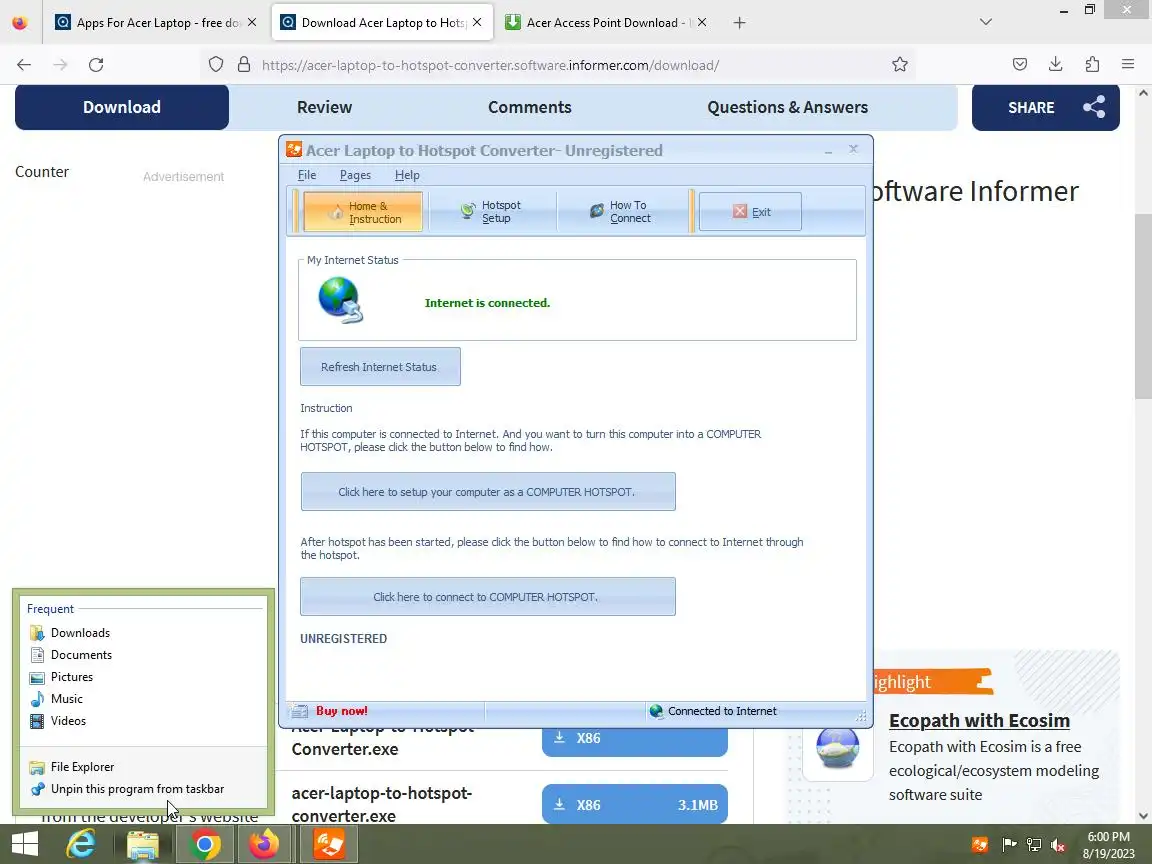Screen dimensions: 1152x864
Task: Click network tray icon
Action: point(1034,845)
